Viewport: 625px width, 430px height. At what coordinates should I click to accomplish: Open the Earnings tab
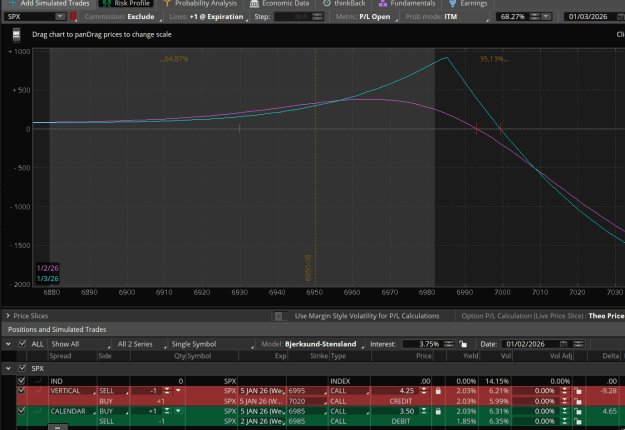tap(468, 4)
